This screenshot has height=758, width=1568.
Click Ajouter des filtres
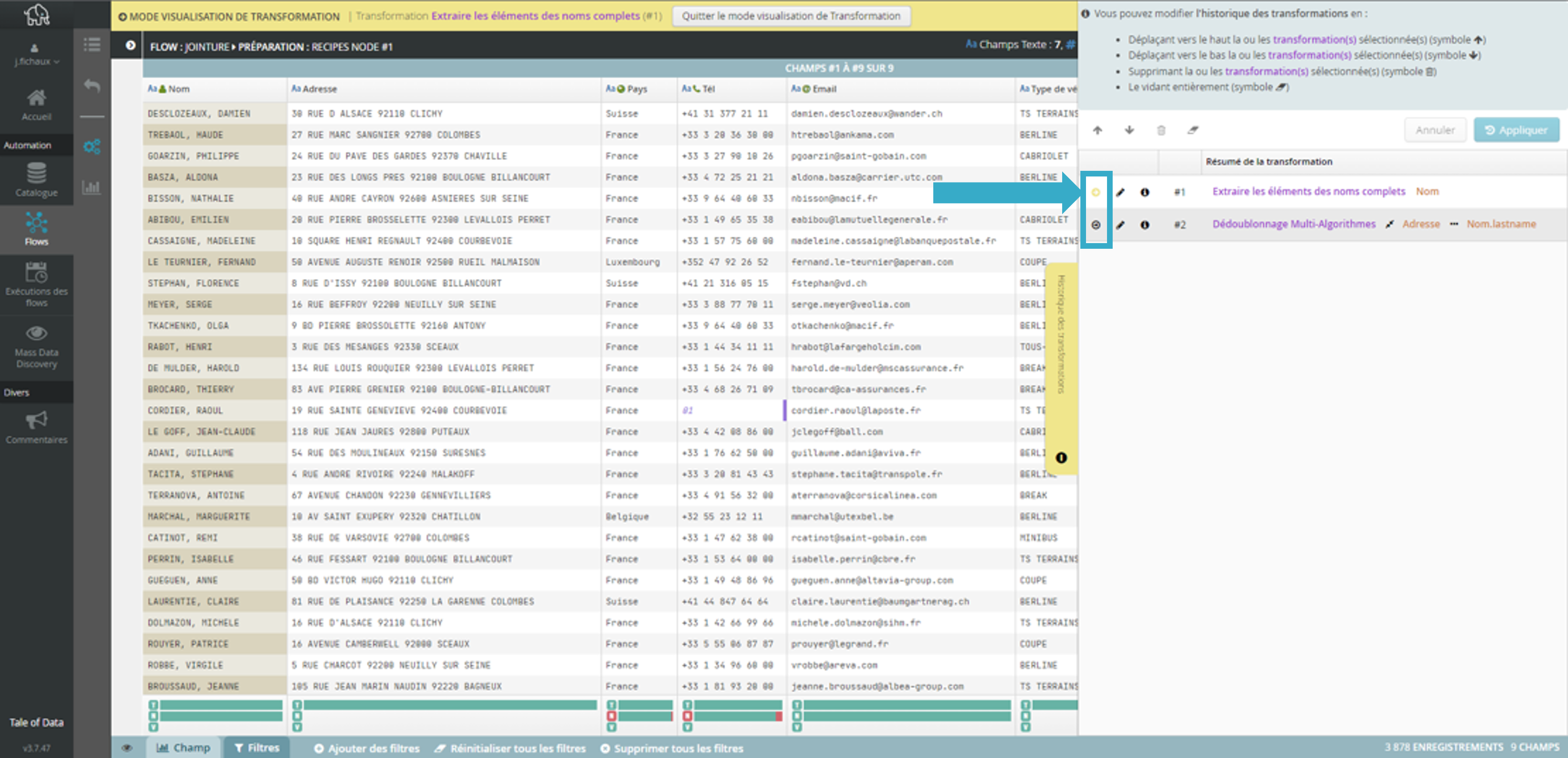tap(367, 748)
